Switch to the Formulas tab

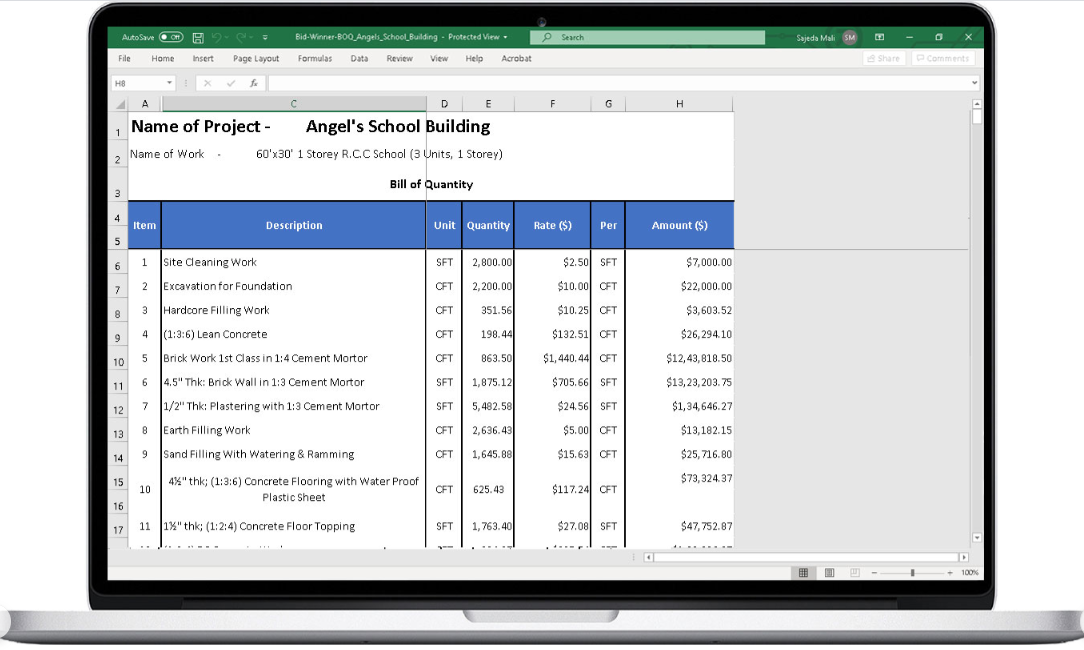click(315, 59)
